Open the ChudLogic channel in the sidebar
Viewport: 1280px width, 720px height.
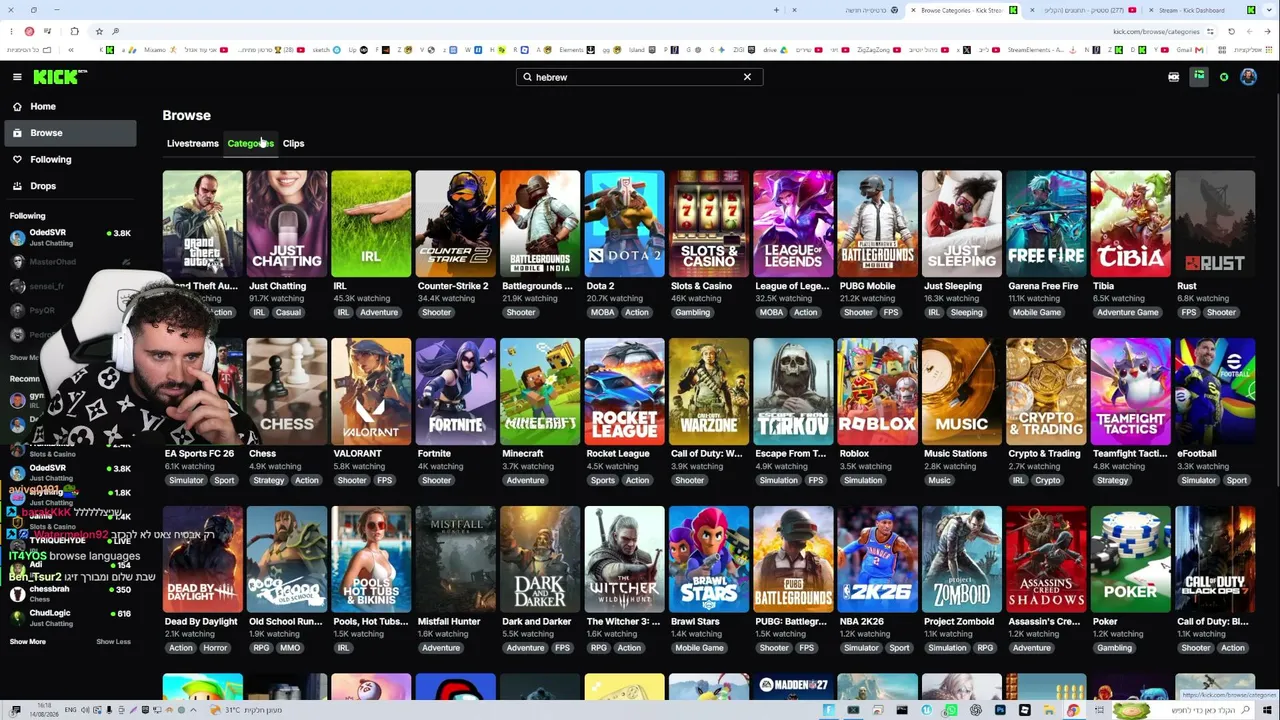[x=70, y=617]
